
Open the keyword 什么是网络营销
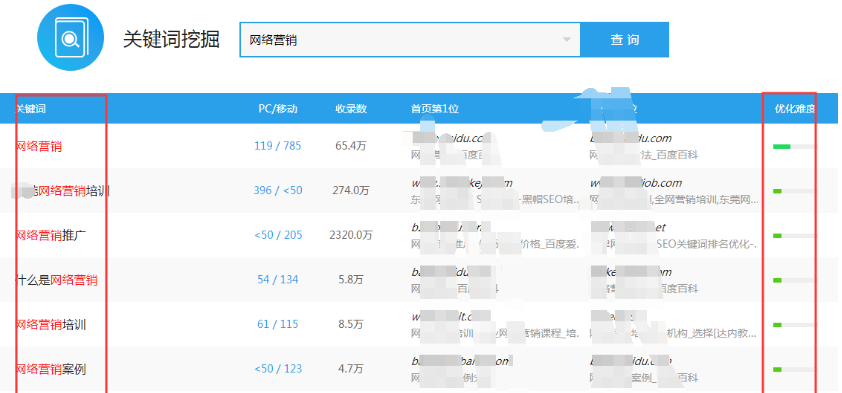(56, 280)
